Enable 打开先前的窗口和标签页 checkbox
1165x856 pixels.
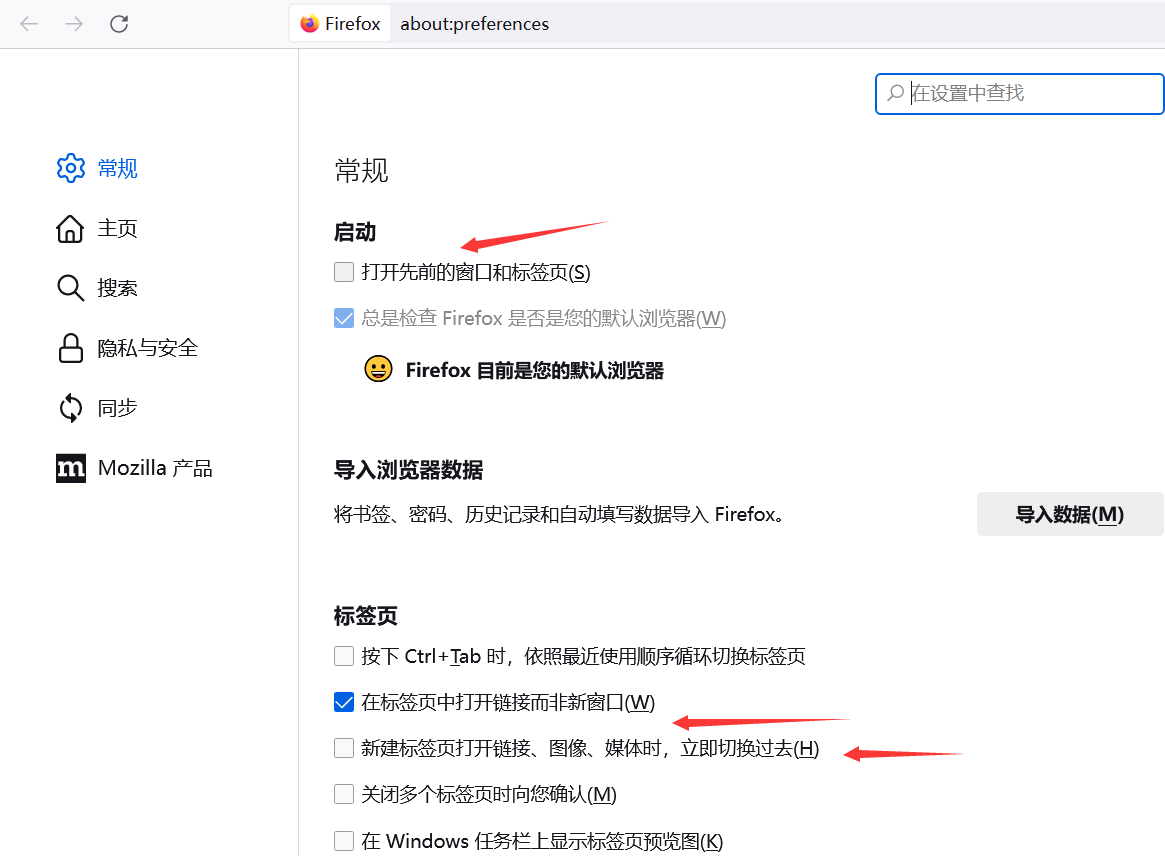pyautogui.click(x=344, y=272)
